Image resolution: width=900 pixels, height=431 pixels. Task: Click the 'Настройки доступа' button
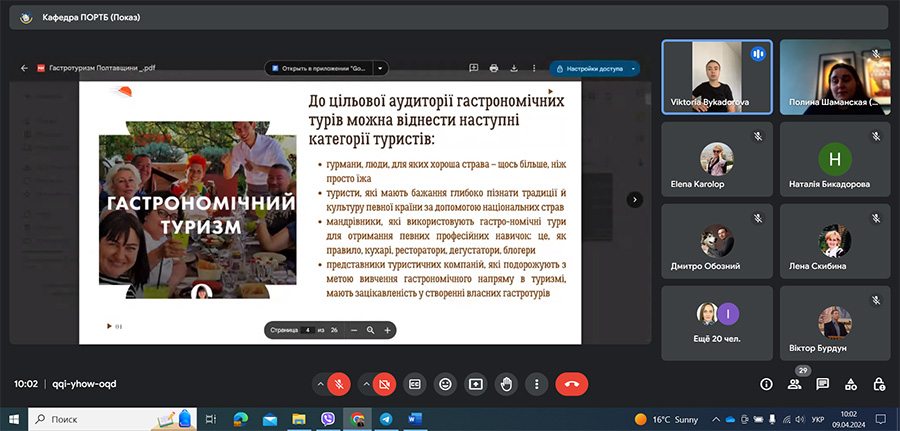coord(594,69)
